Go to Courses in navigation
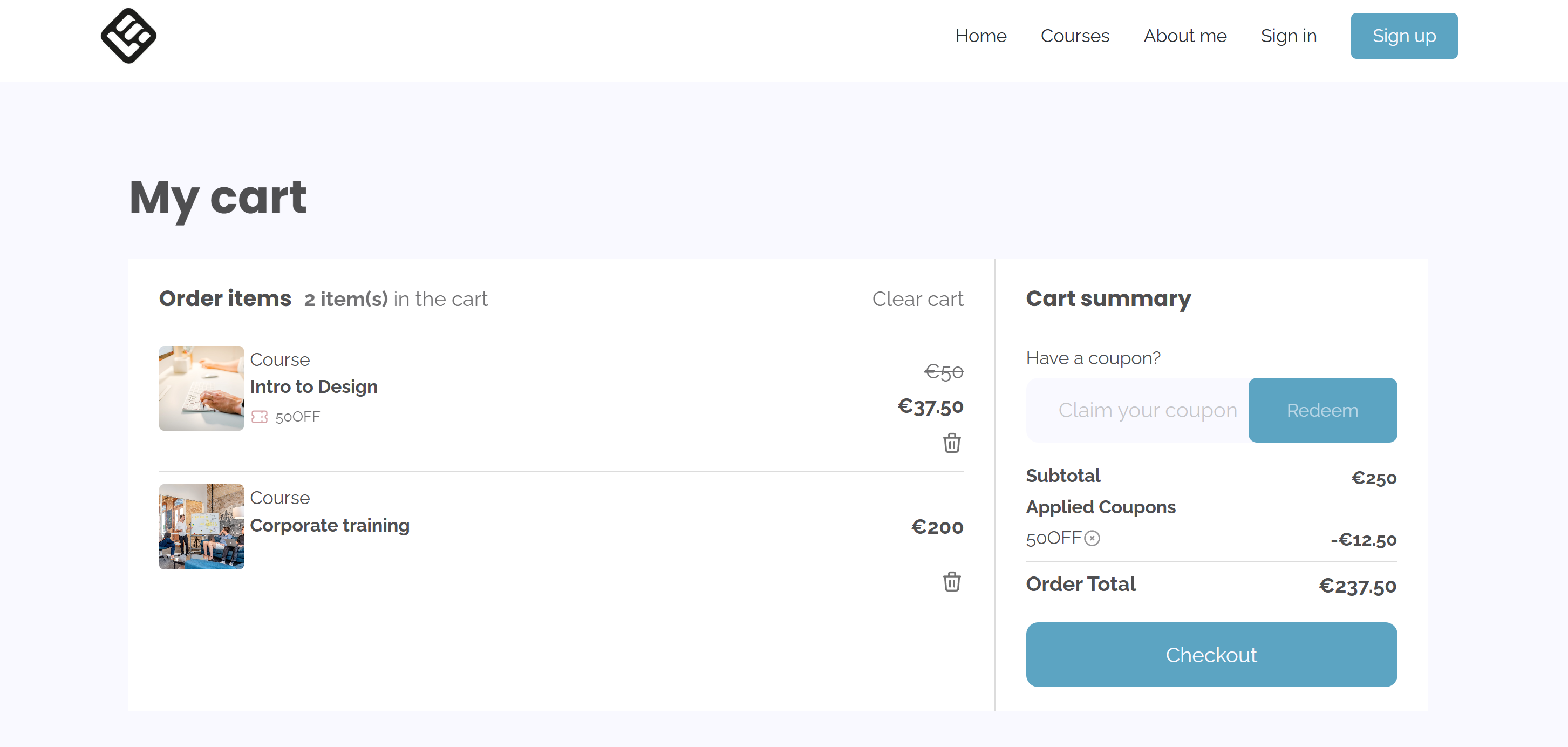Viewport: 1568px width, 747px height. tap(1074, 36)
